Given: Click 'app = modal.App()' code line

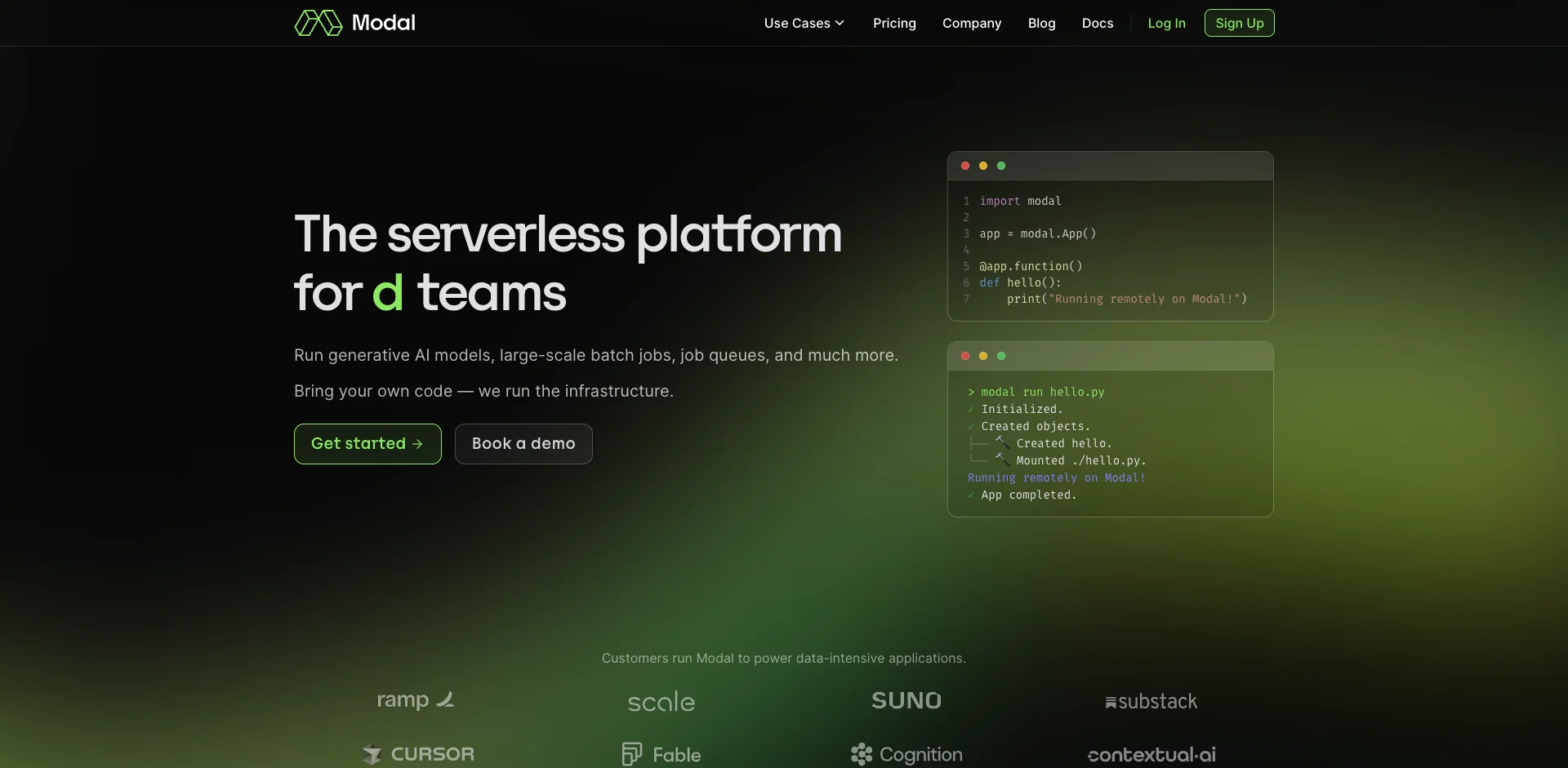Looking at the screenshot, I should tap(1037, 233).
